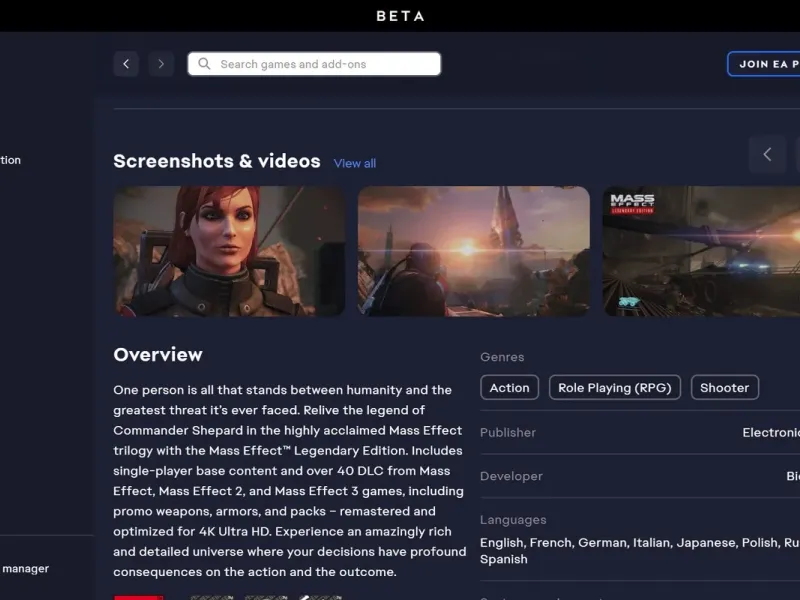The image size is (800, 600).
Task: Select the Shooter genre tag
Action: [x=724, y=388]
